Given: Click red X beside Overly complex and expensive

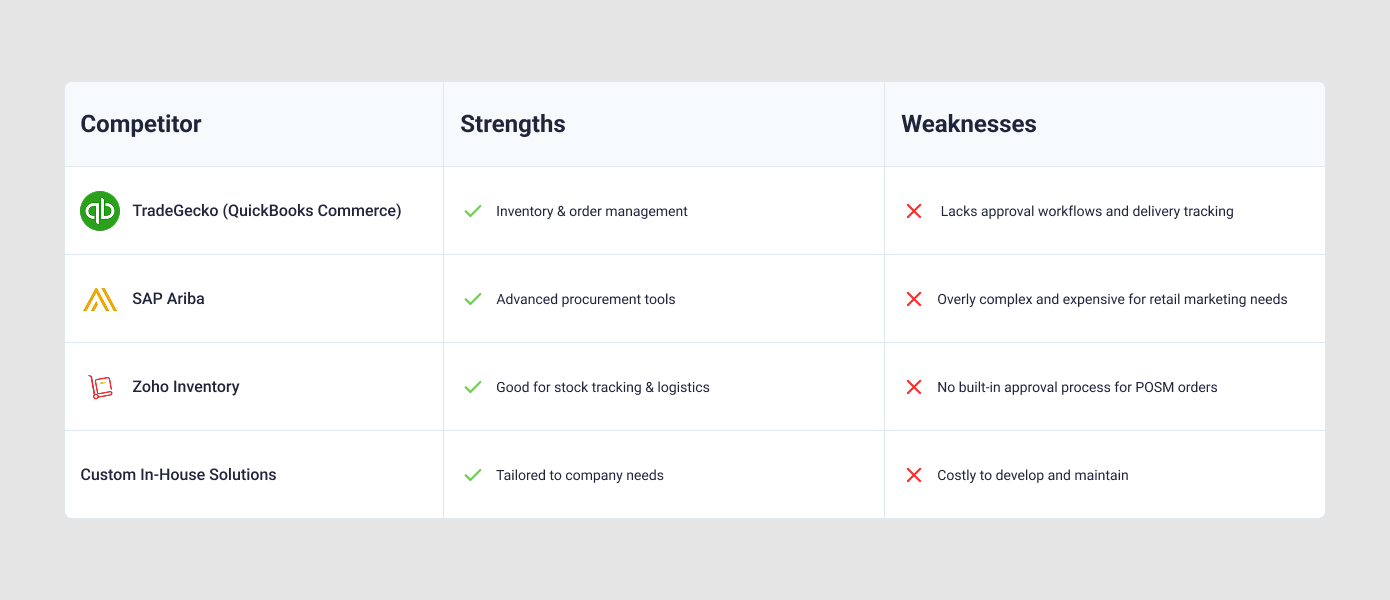Looking at the screenshot, I should click(914, 299).
